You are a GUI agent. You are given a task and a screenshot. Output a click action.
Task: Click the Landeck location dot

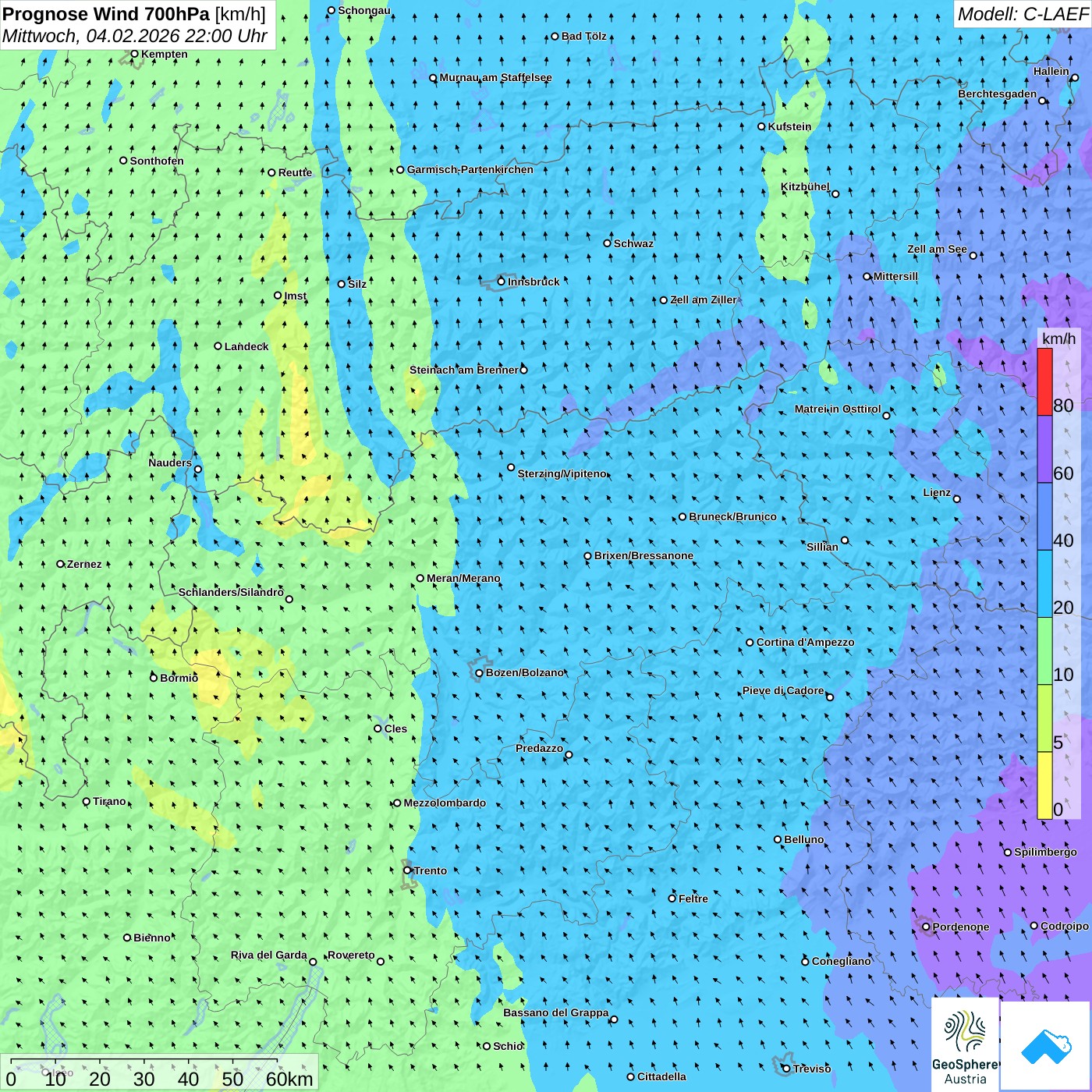[x=218, y=346]
